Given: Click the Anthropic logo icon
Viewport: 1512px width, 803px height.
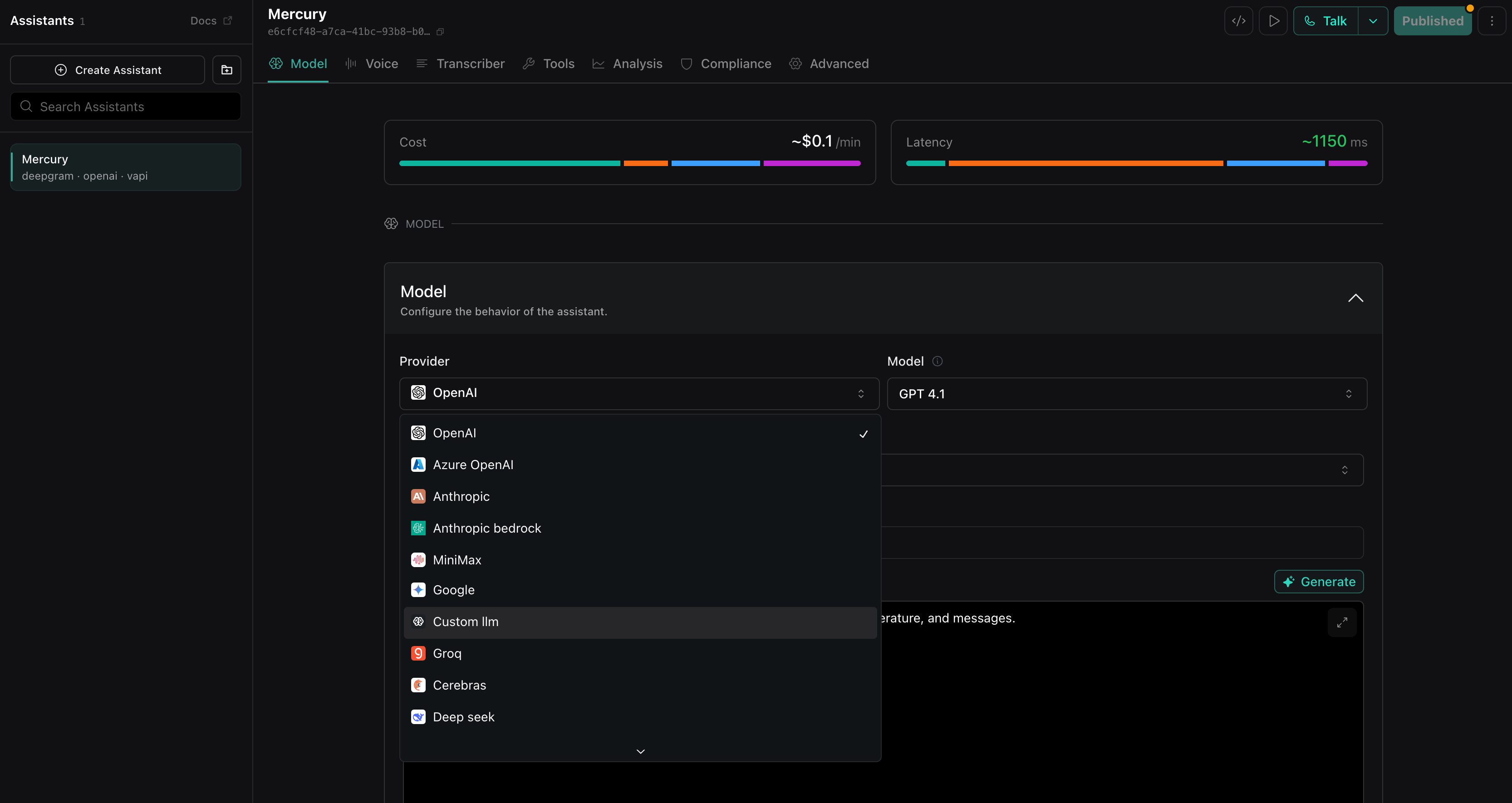Looking at the screenshot, I should 418,497.
